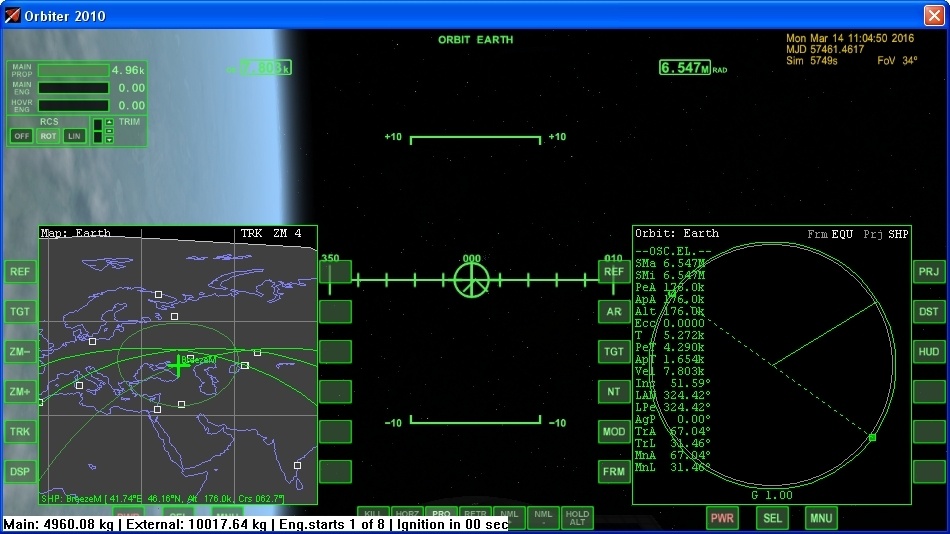Click ship position marker on orbit circle
The height and width of the screenshot is (534, 950).
[x=872, y=437]
